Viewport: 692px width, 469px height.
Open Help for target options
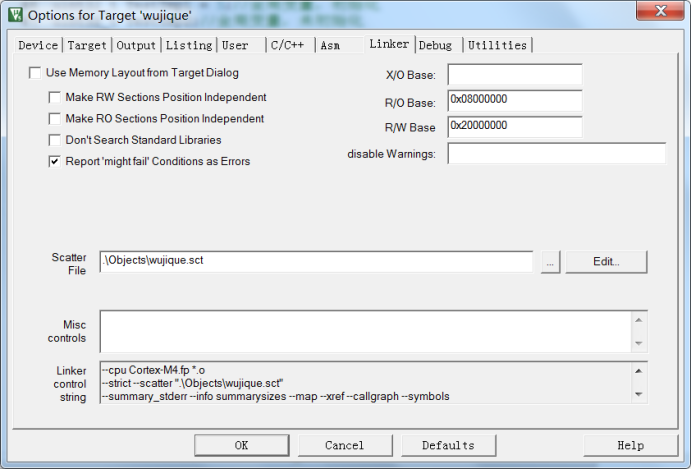pyautogui.click(x=631, y=445)
